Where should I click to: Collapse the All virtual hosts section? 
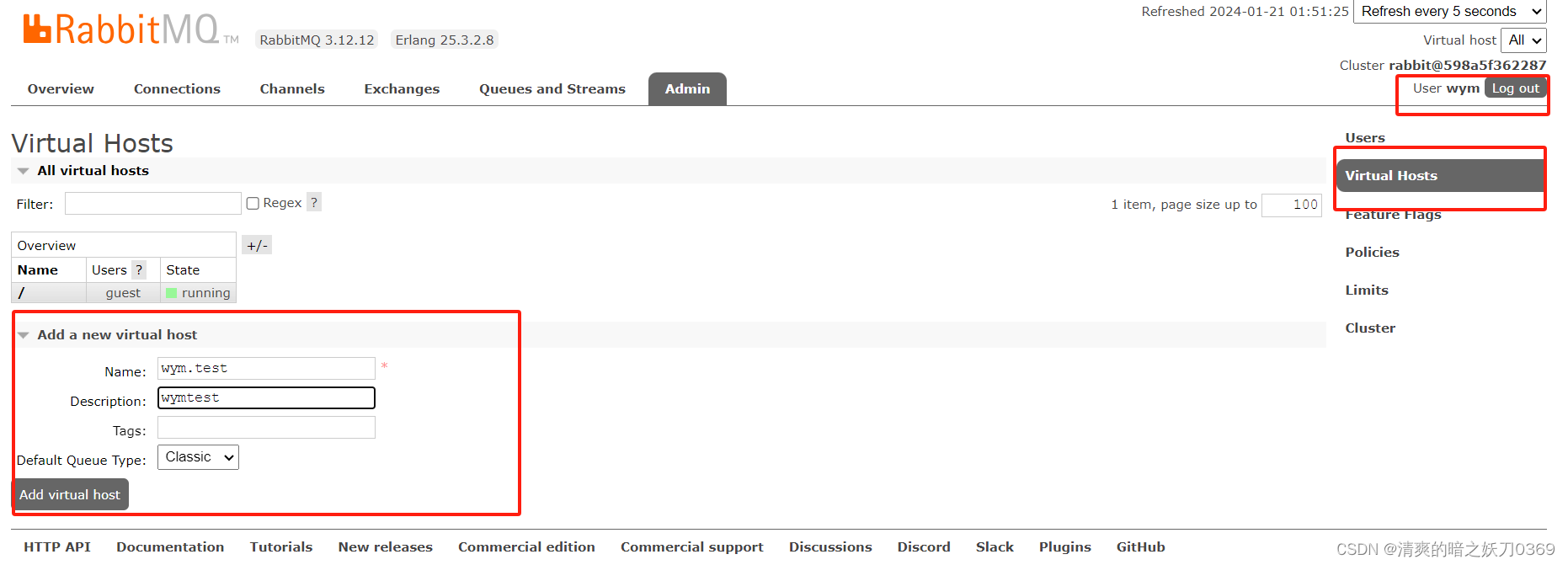tap(93, 170)
